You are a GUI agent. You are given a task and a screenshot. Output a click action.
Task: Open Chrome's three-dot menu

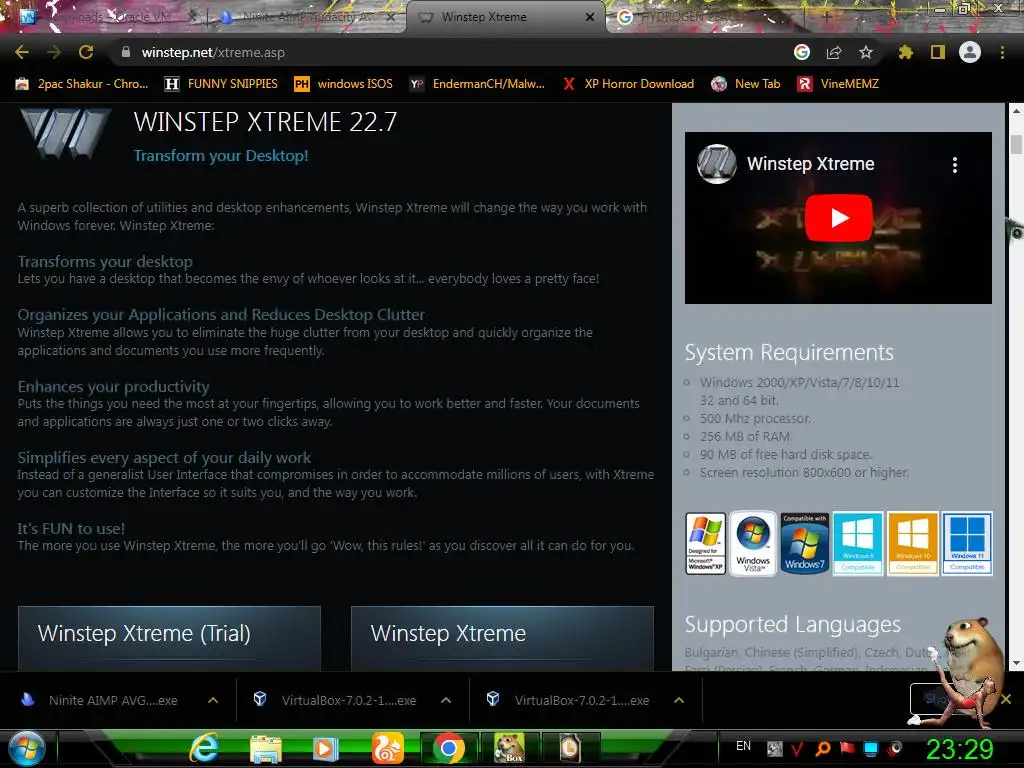click(1002, 52)
